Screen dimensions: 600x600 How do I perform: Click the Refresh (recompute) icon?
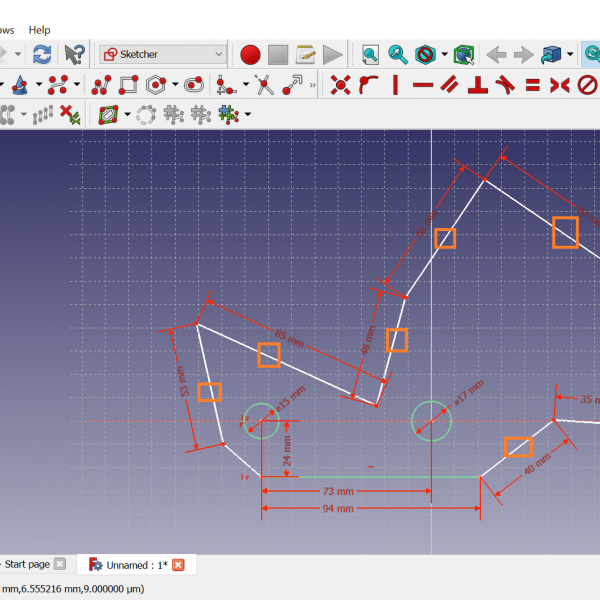41,54
